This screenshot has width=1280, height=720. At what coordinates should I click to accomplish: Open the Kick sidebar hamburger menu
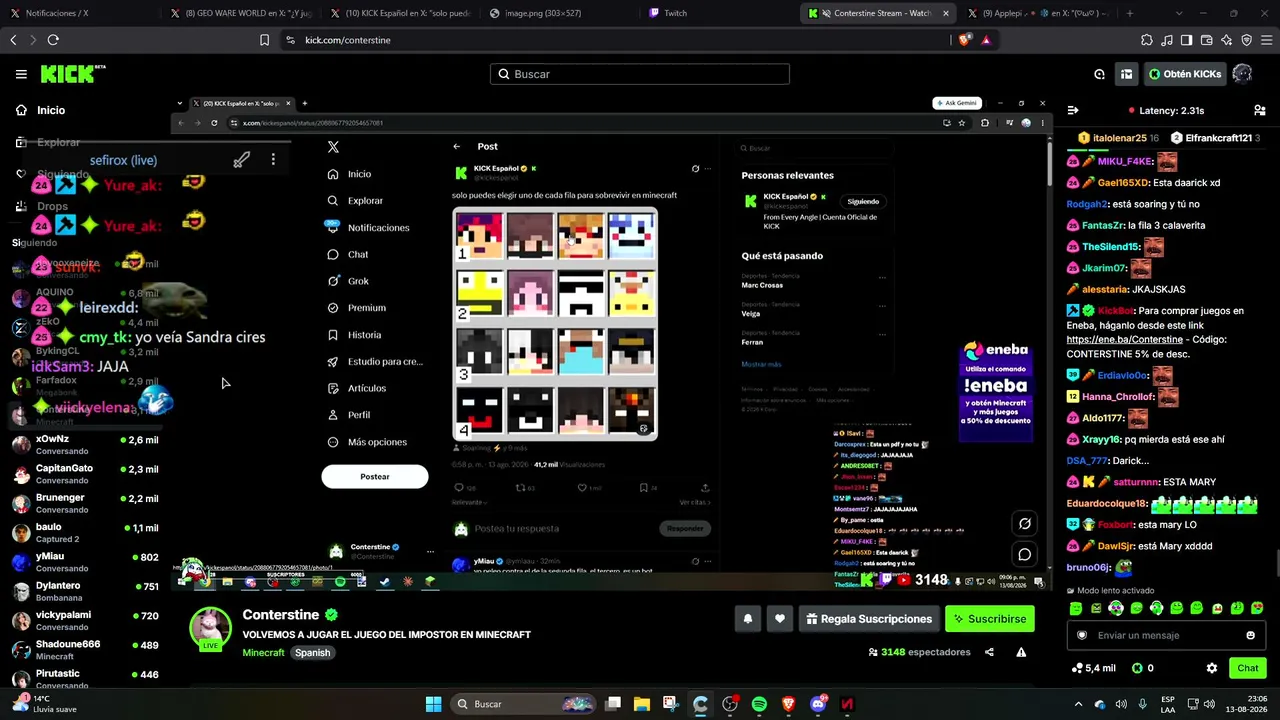coord(21,74)
